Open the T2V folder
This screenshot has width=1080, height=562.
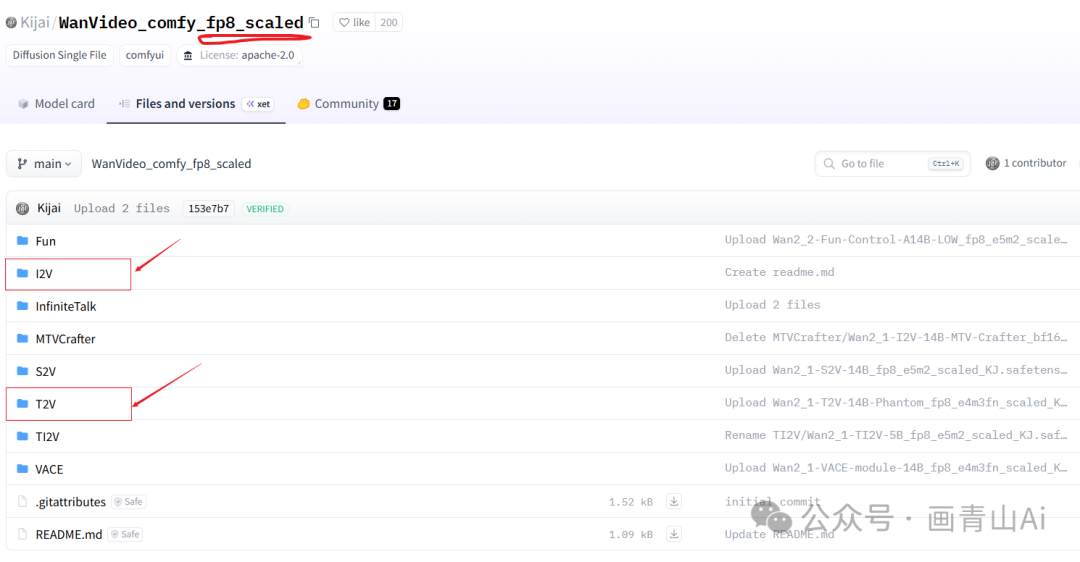tap(45, 404)
